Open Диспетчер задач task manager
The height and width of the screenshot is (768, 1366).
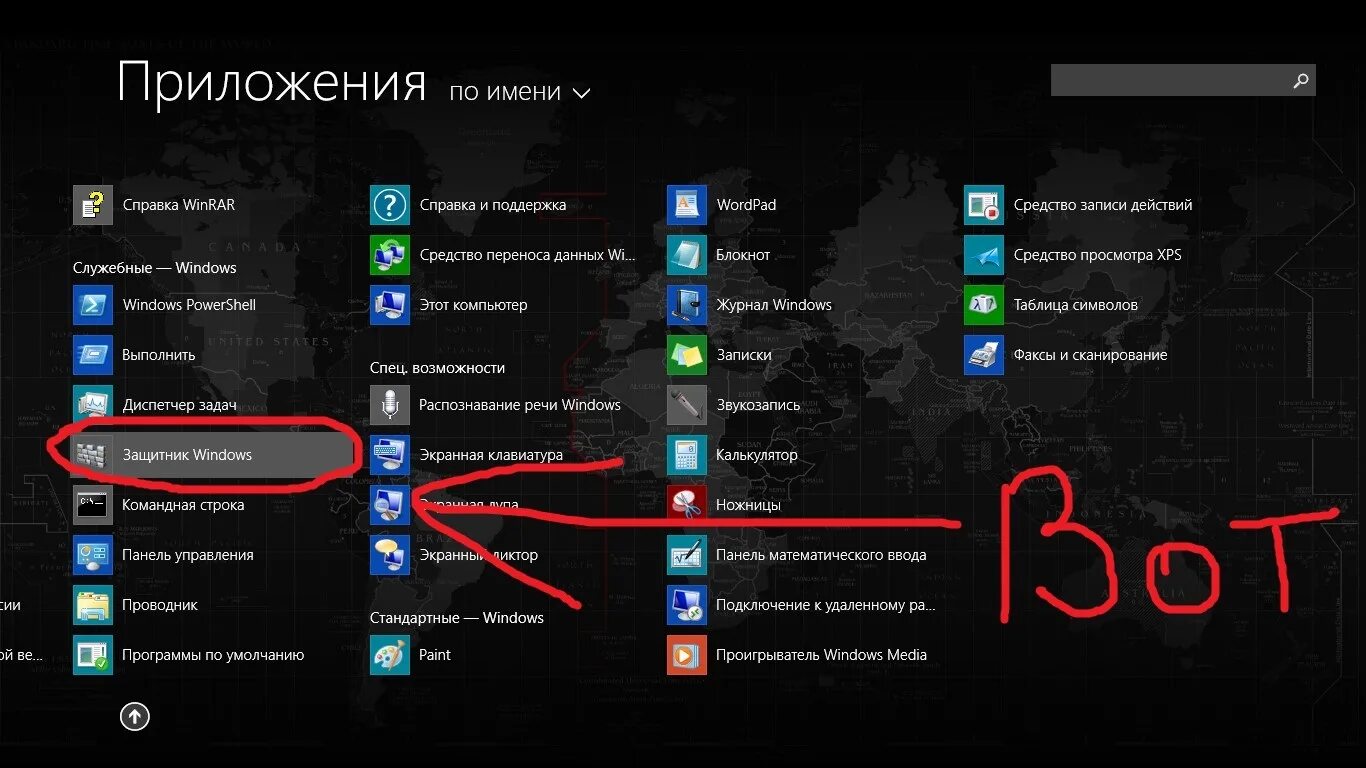(x=155, y=405)
